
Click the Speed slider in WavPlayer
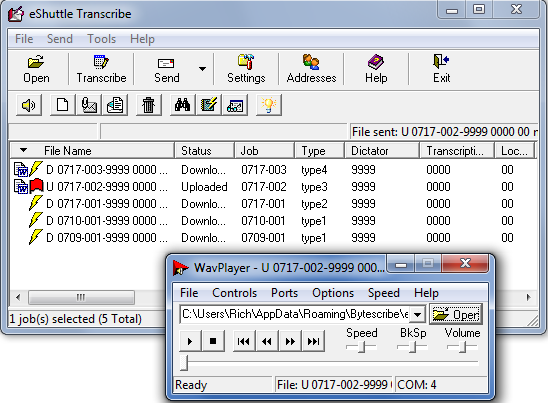coord(361,347)
